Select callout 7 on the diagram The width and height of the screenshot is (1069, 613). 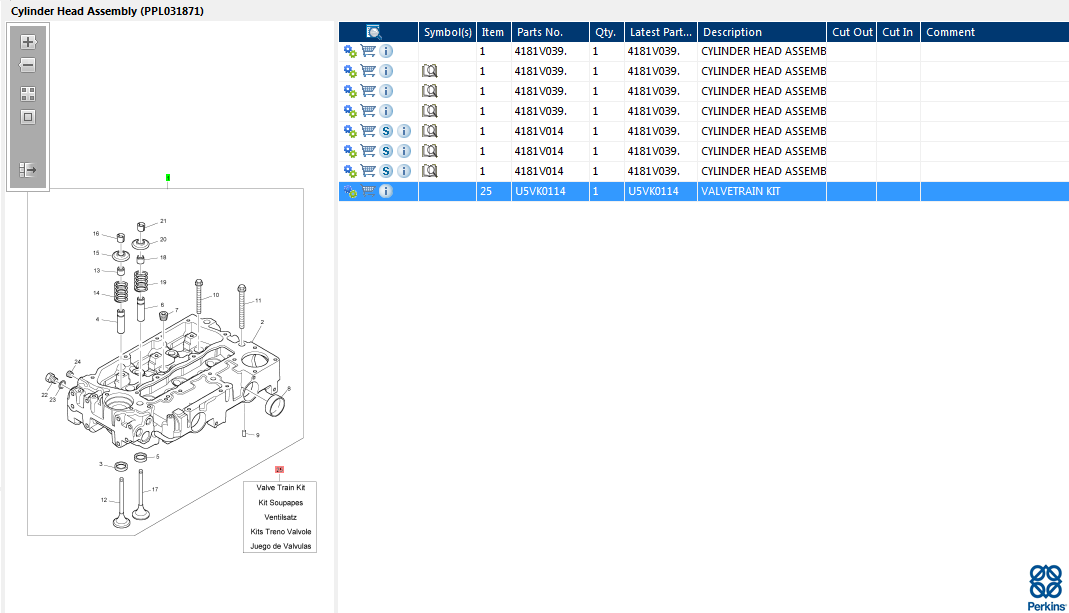pos(177,311)
